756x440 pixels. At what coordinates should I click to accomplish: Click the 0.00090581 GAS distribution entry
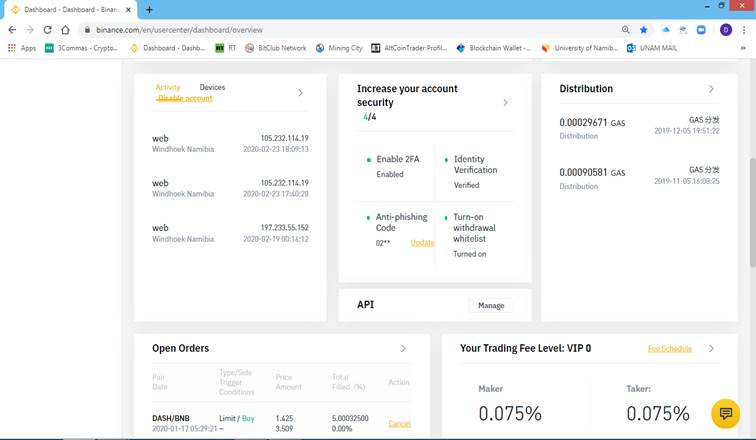click(x=639, y=178)
